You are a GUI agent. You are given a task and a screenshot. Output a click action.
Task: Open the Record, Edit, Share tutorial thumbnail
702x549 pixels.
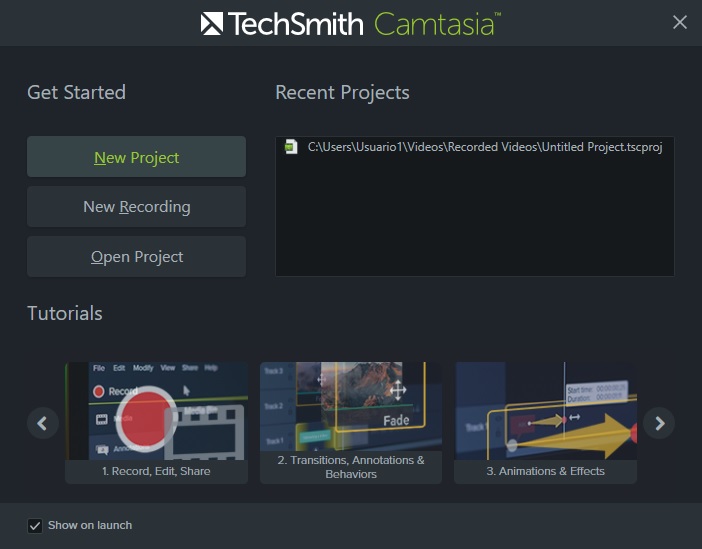point(156,423)
